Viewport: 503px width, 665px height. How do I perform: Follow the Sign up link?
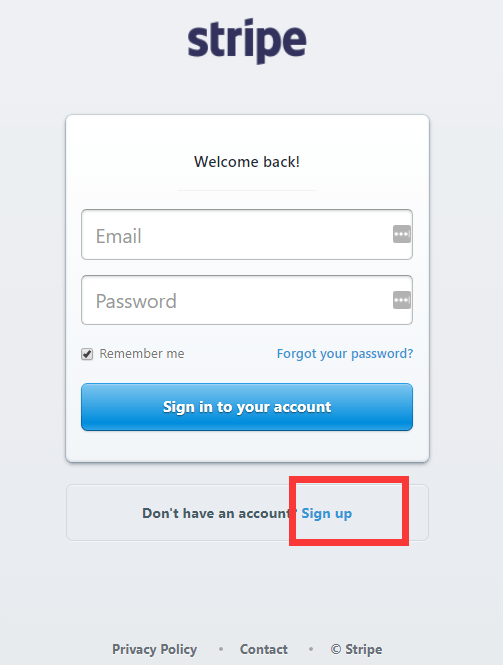pos(327,513)
